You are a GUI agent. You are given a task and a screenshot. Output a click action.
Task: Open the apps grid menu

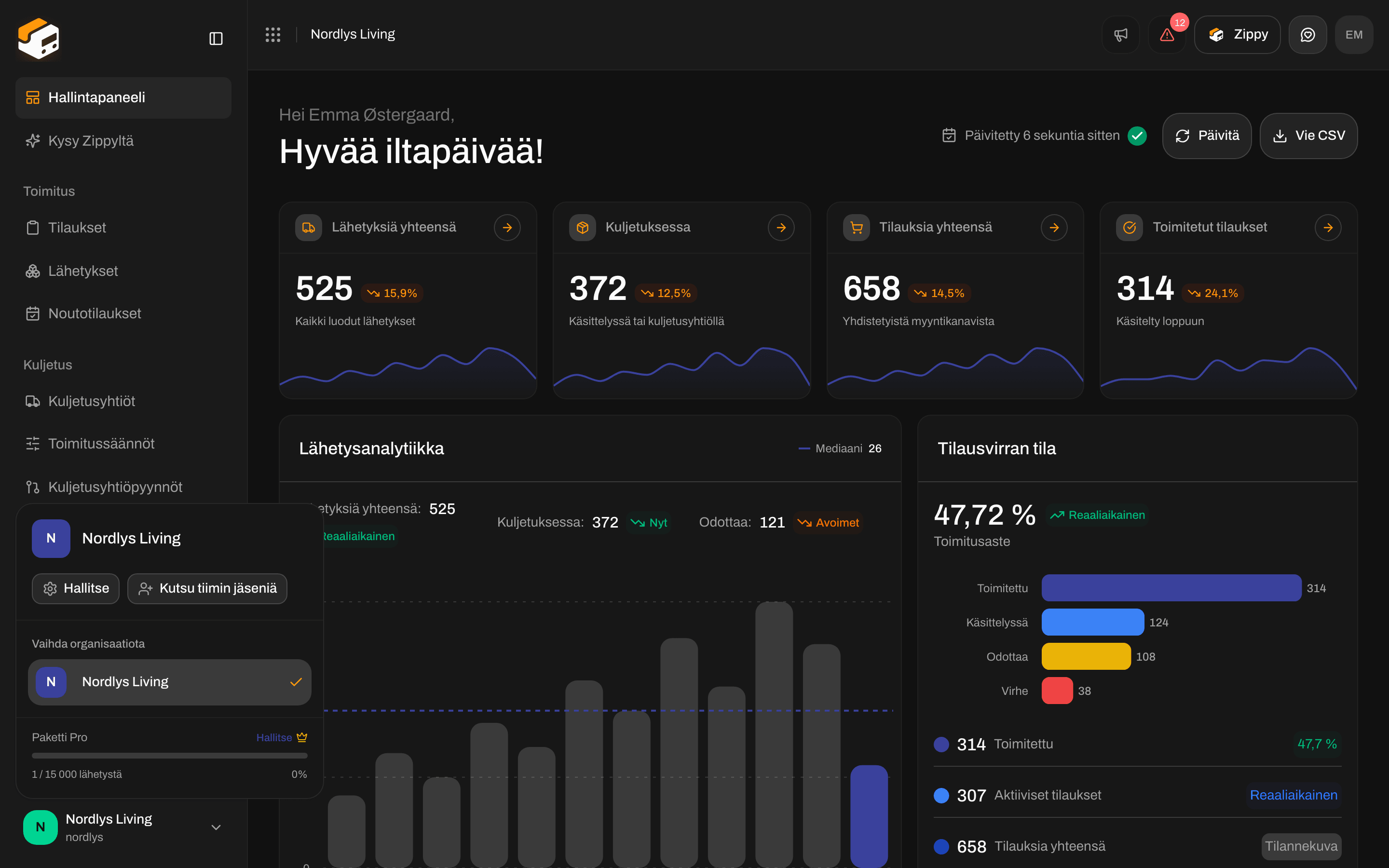pyautogui.click(x=272, y=34)
